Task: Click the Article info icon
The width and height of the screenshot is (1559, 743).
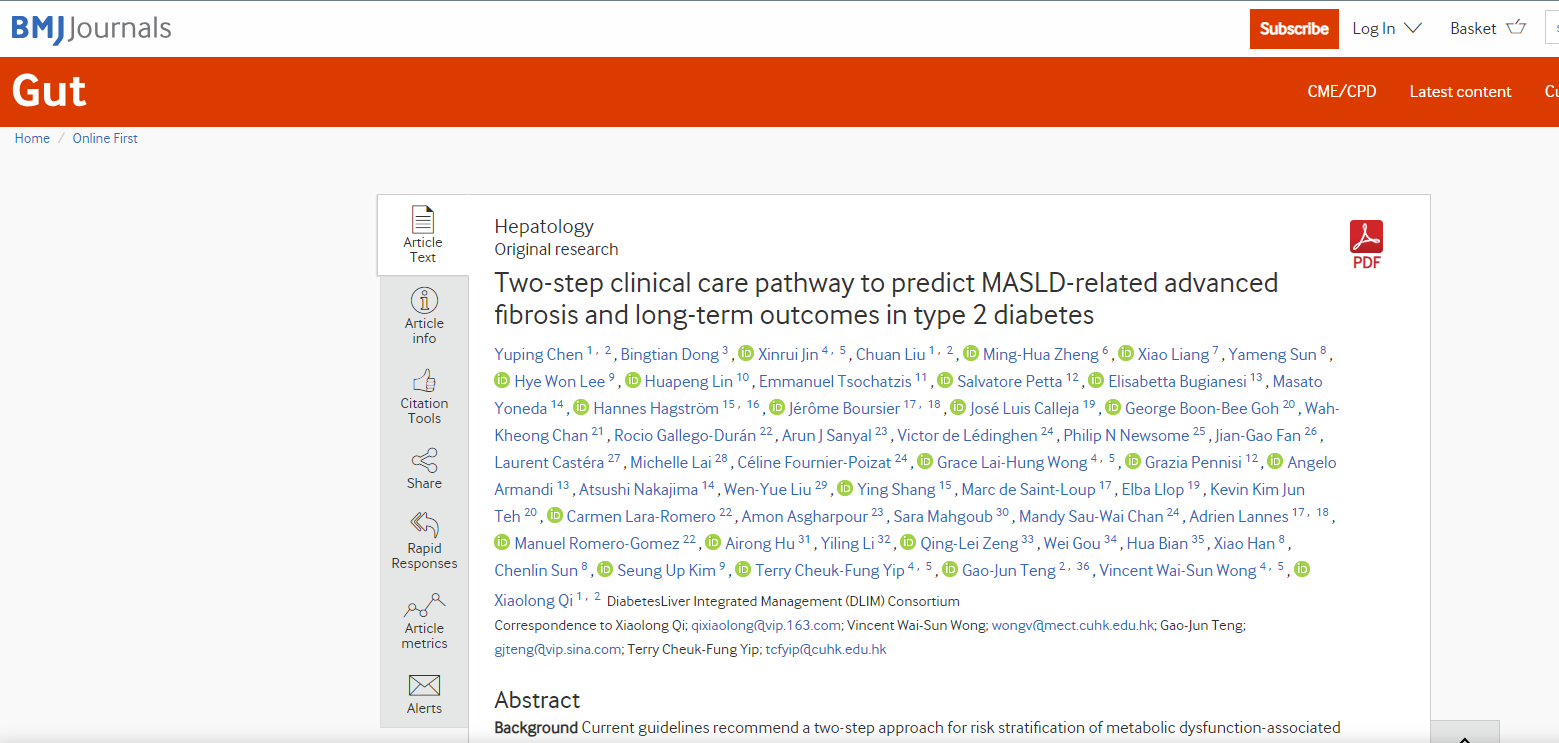Action: (424, 300)
